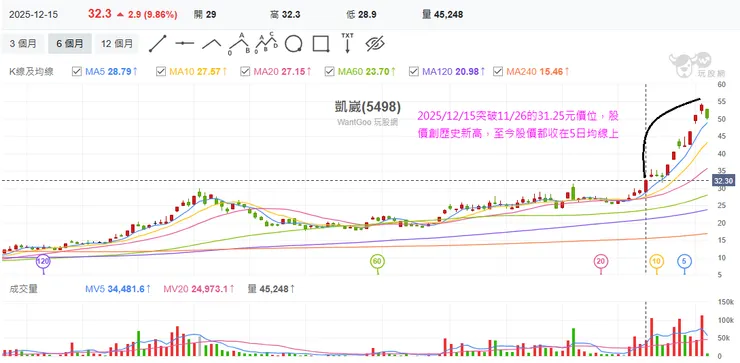Click the MV5 value 34,481.6
Viewport: 740px width, 363px height.
pos(126,289)
